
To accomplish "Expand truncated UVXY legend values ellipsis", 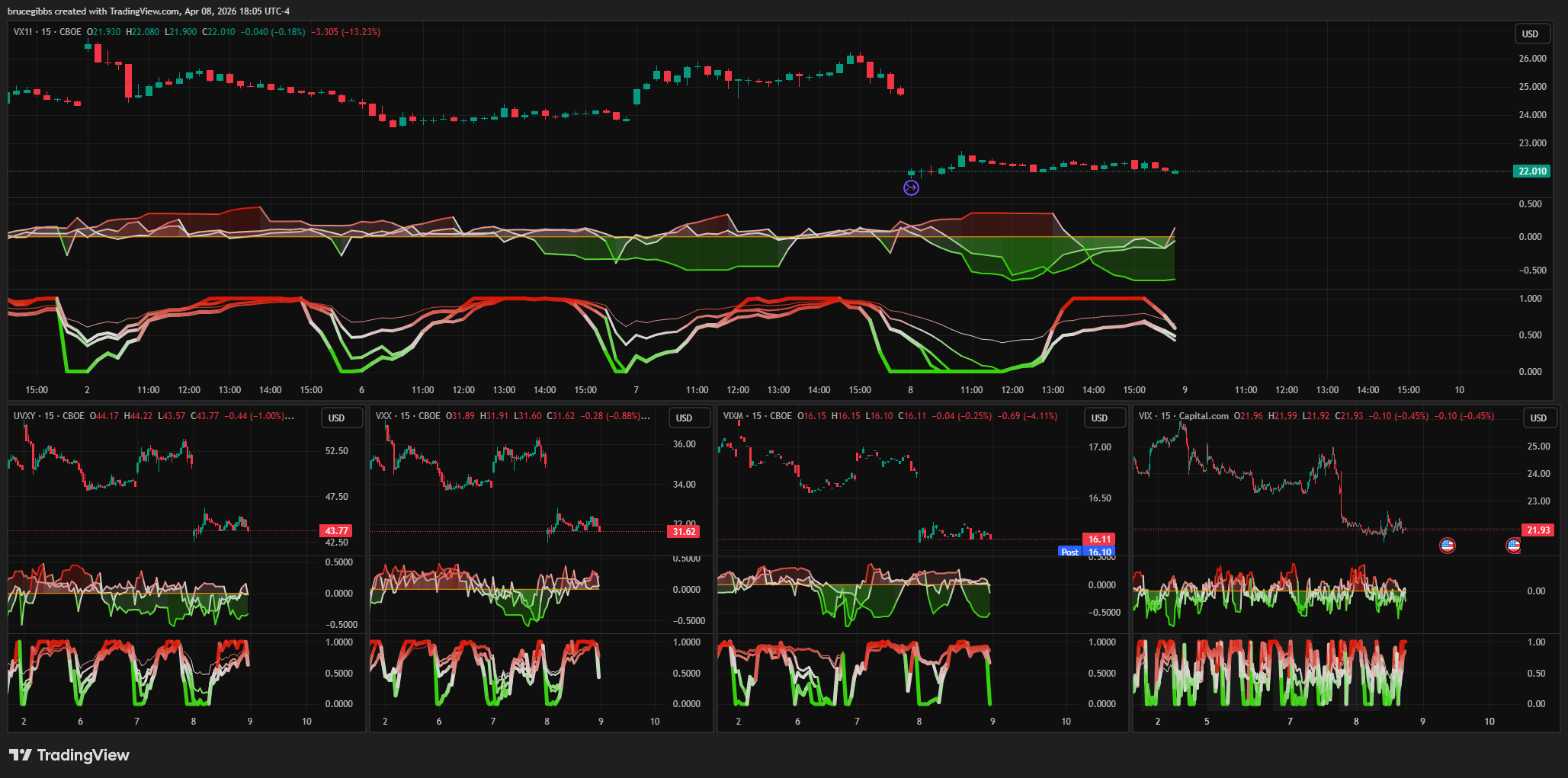I will click(x=290, y=416).
